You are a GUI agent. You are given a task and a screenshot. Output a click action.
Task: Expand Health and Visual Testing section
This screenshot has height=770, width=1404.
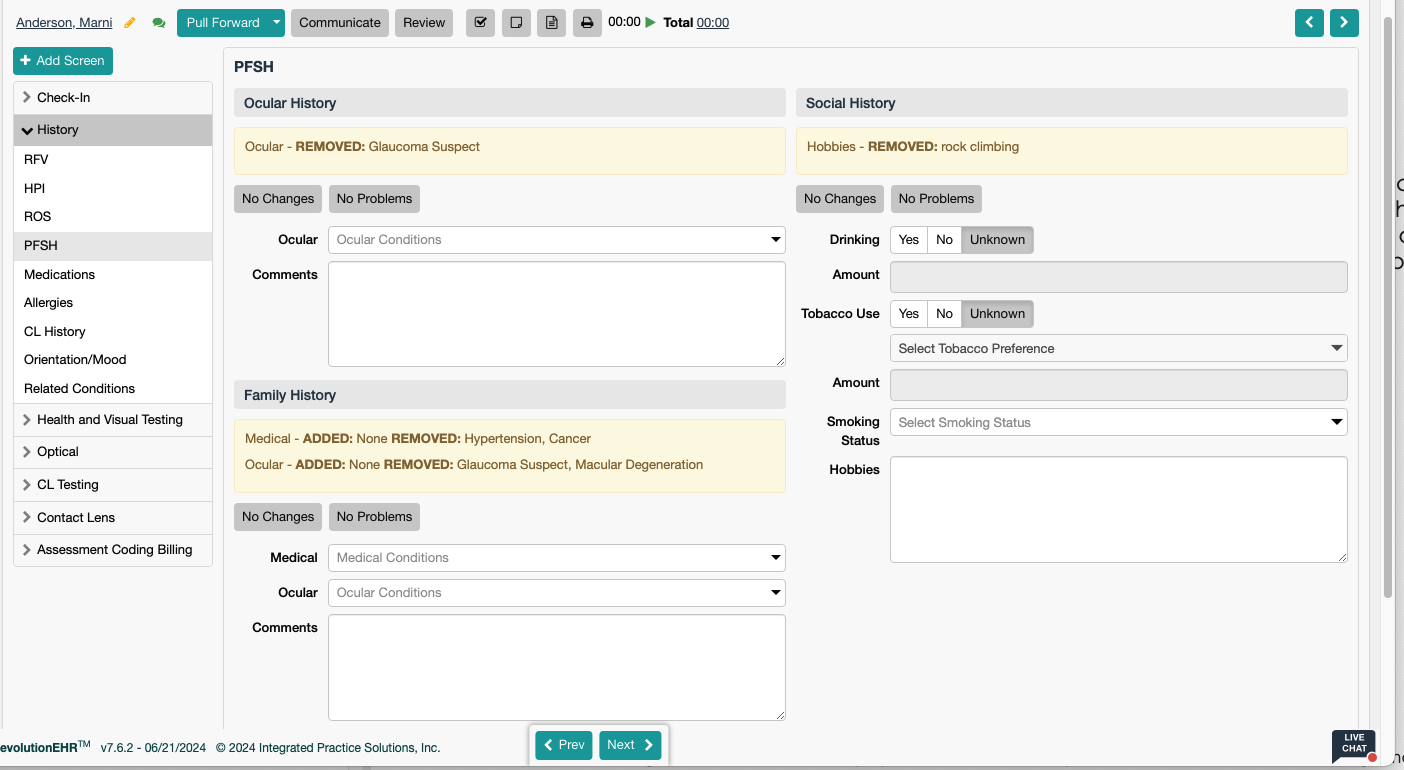point(113,420)
